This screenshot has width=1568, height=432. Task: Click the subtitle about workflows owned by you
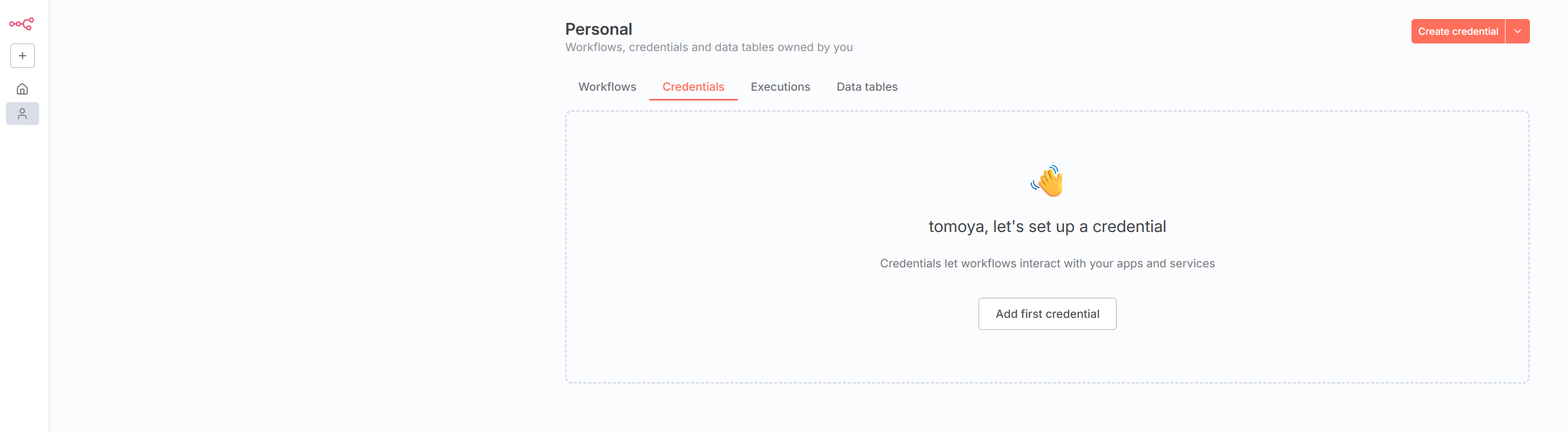[x=708, y=47]
